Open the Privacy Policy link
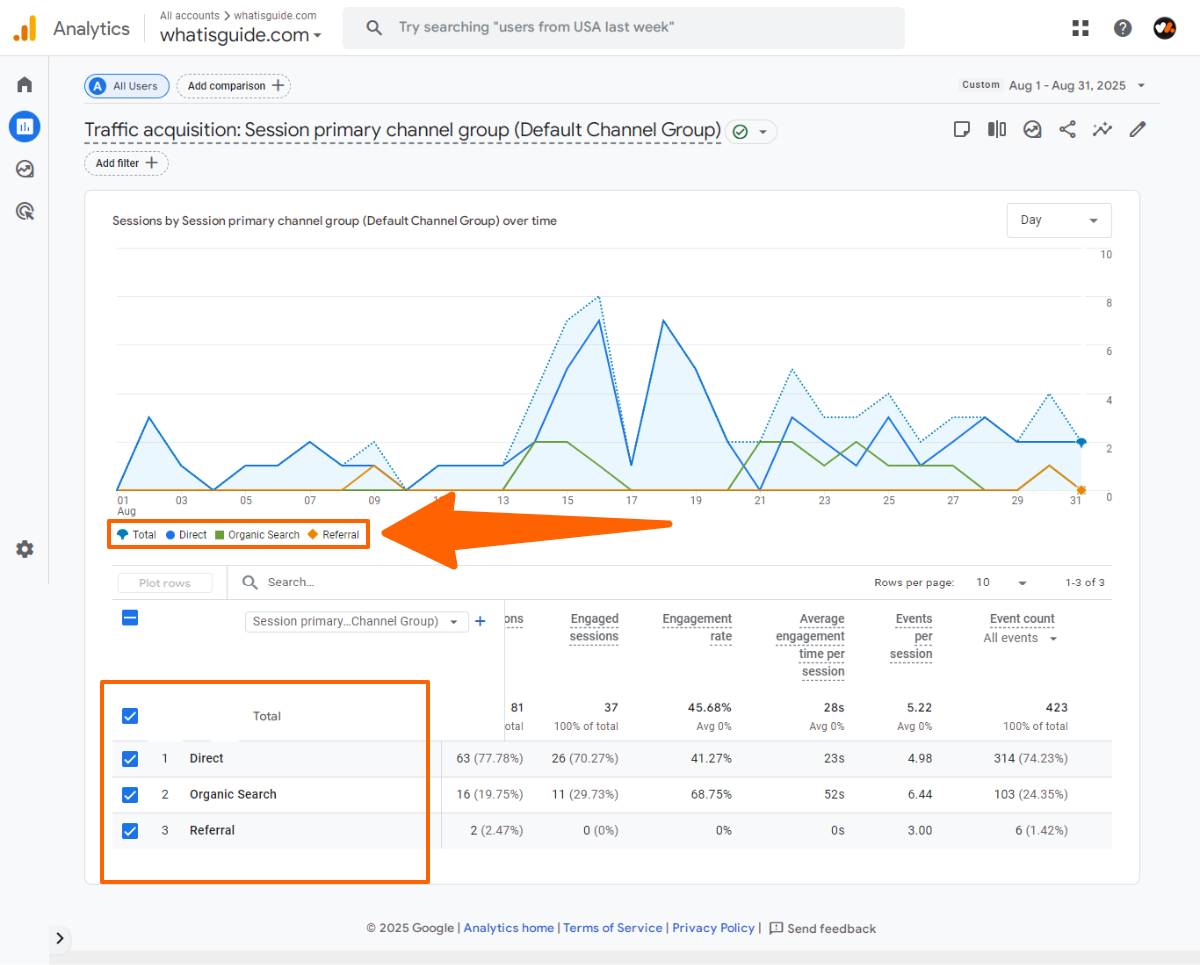This screenshot has width=1200, height=965. click(713, 928)
